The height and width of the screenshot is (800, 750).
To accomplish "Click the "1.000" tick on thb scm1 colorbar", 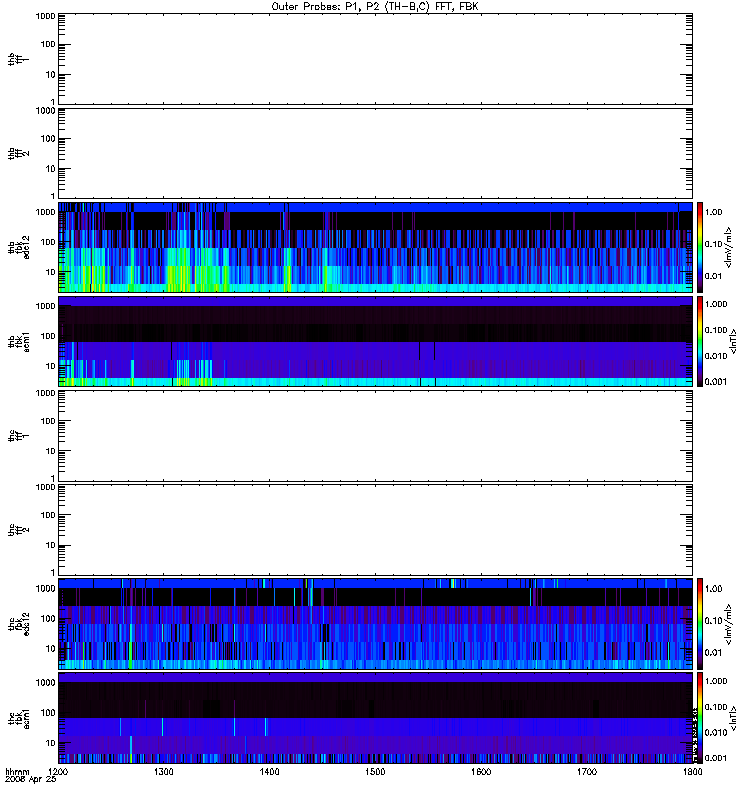I will [x=716, y=304].
